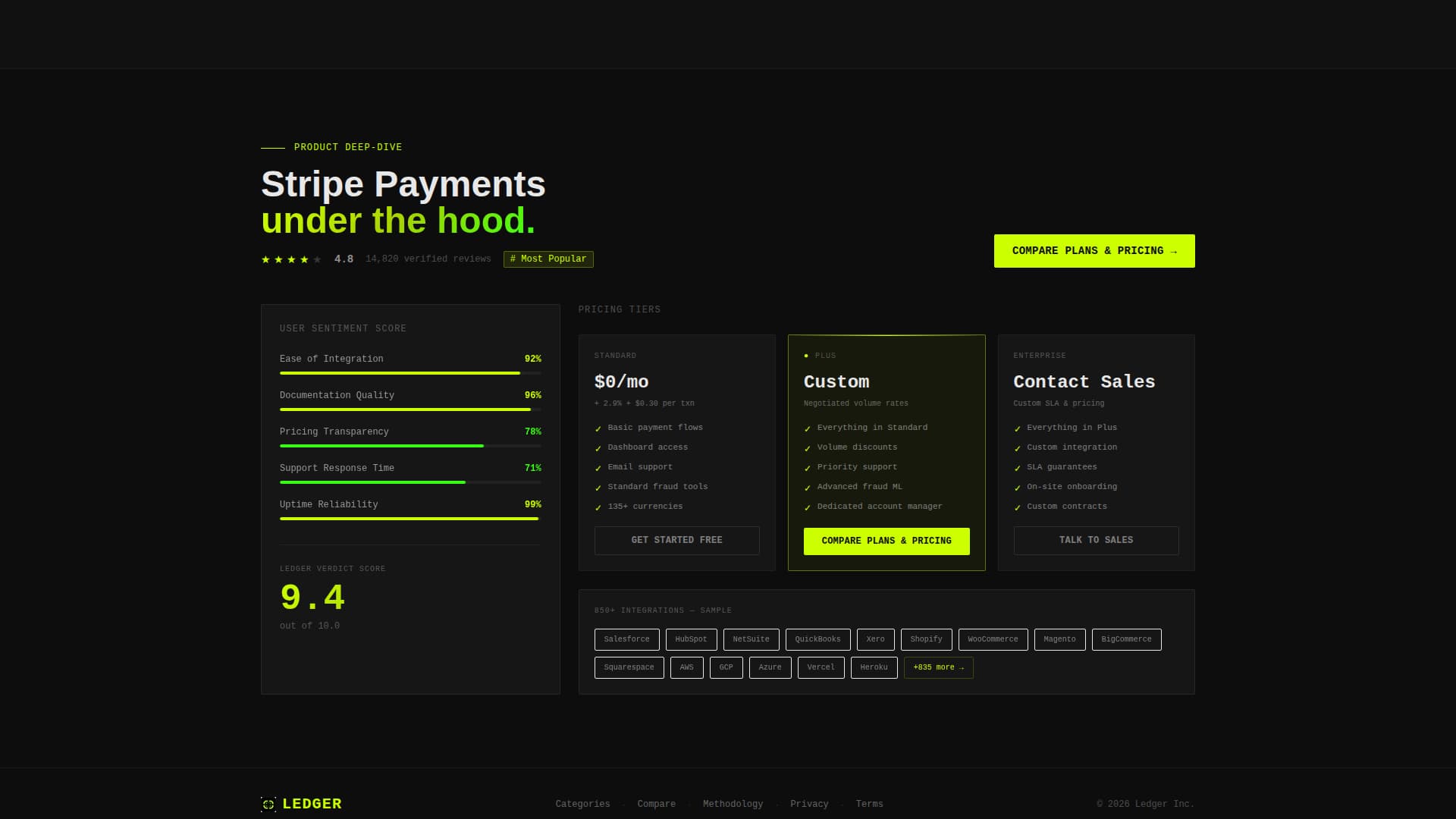The width and height of the screenshot is (1456, 819).
Task: Click the 14,820 verified reviews text
Action: point(428,259)
